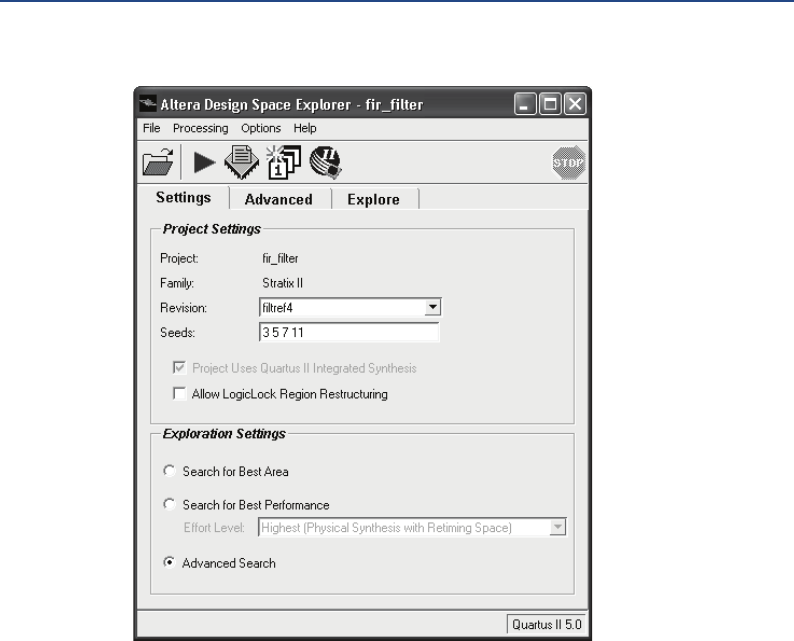
Task: Expand the Revision dropdown arrow
Action: pos(432,309)
